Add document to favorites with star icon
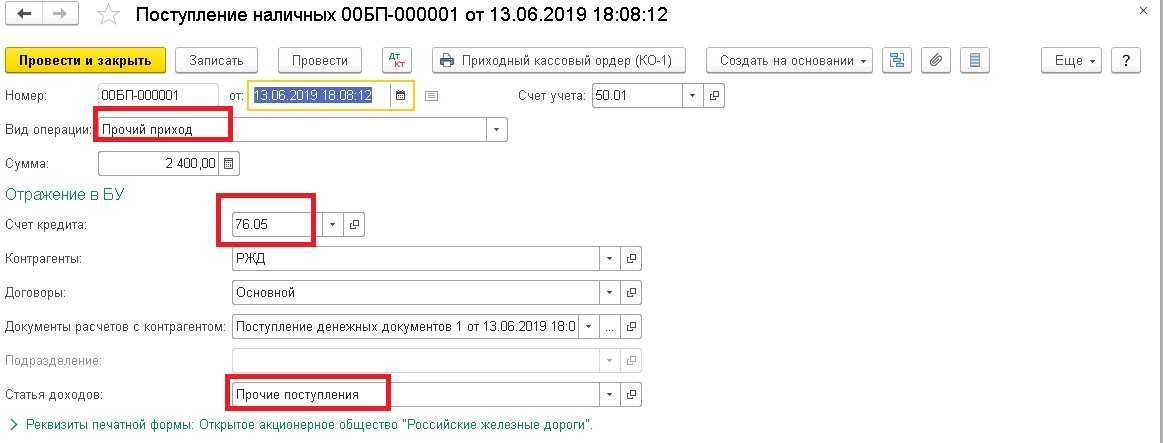The width and height of the screenshot is (1163, 443). (108, 15)
